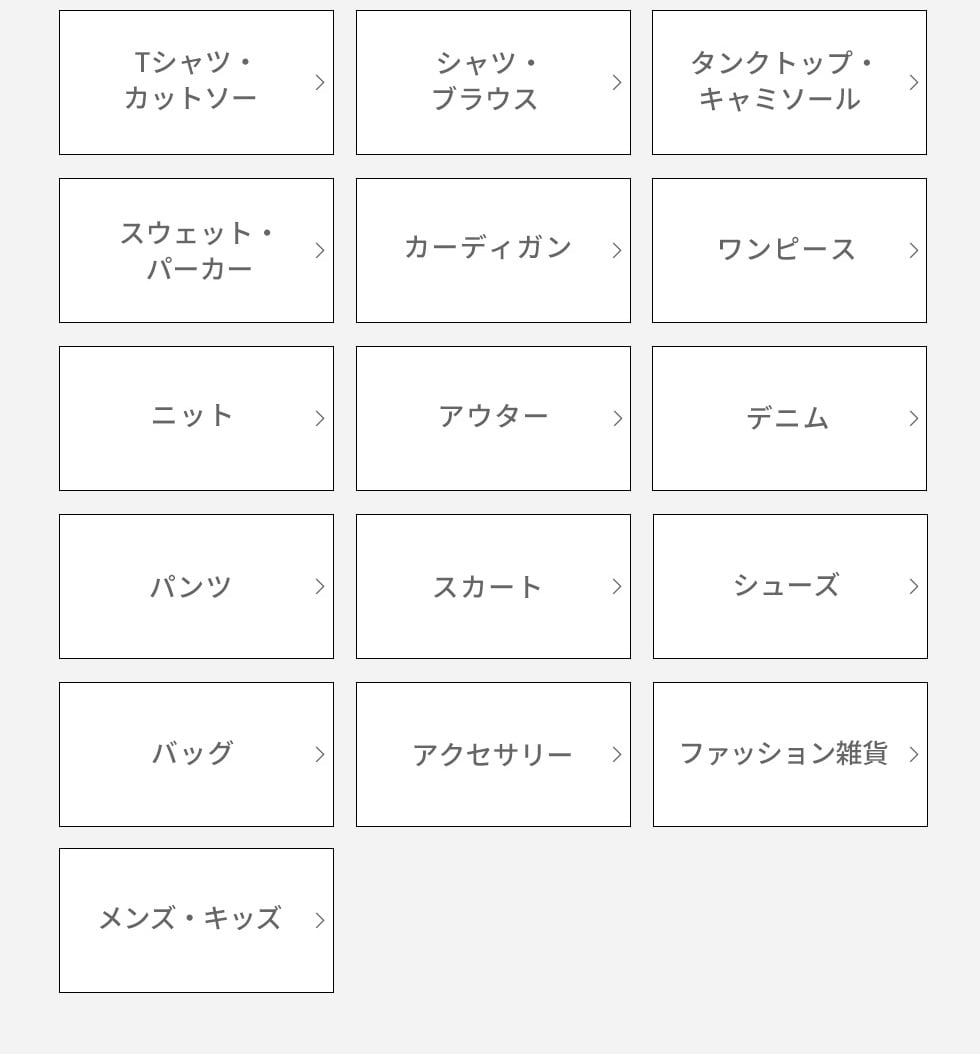Click chevron arrow in シャツ・ブラウス tile
Viewport: 980px width, 1054px height.
pyautogui.click(x=617, y=83)
